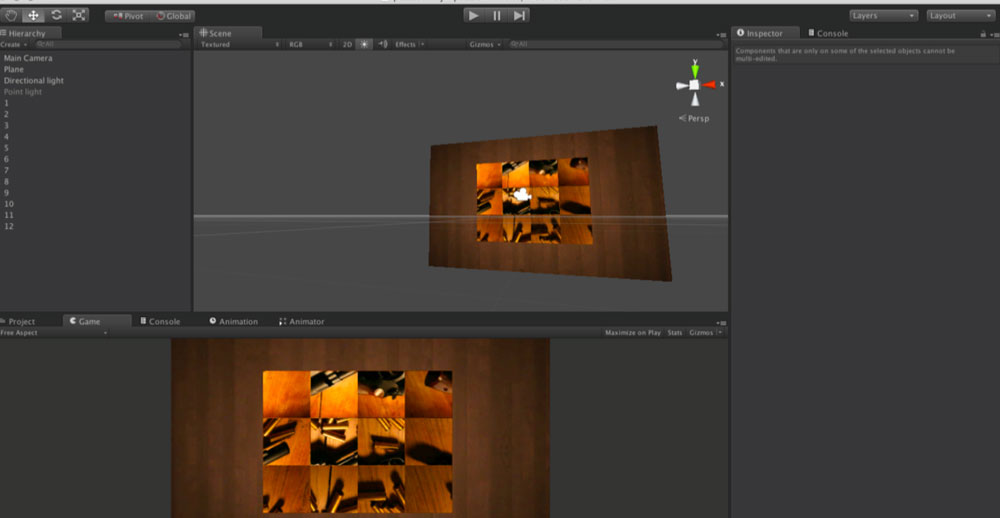Switch to the Animator tab
This screenshot has width=1000, height=518.
[x=302, y=321]
